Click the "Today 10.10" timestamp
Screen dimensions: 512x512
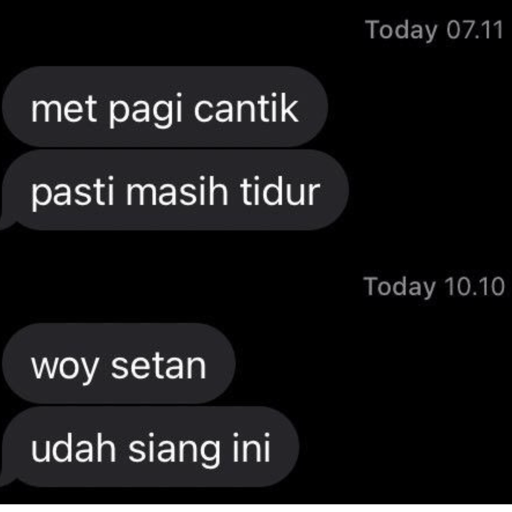point(434,287)
